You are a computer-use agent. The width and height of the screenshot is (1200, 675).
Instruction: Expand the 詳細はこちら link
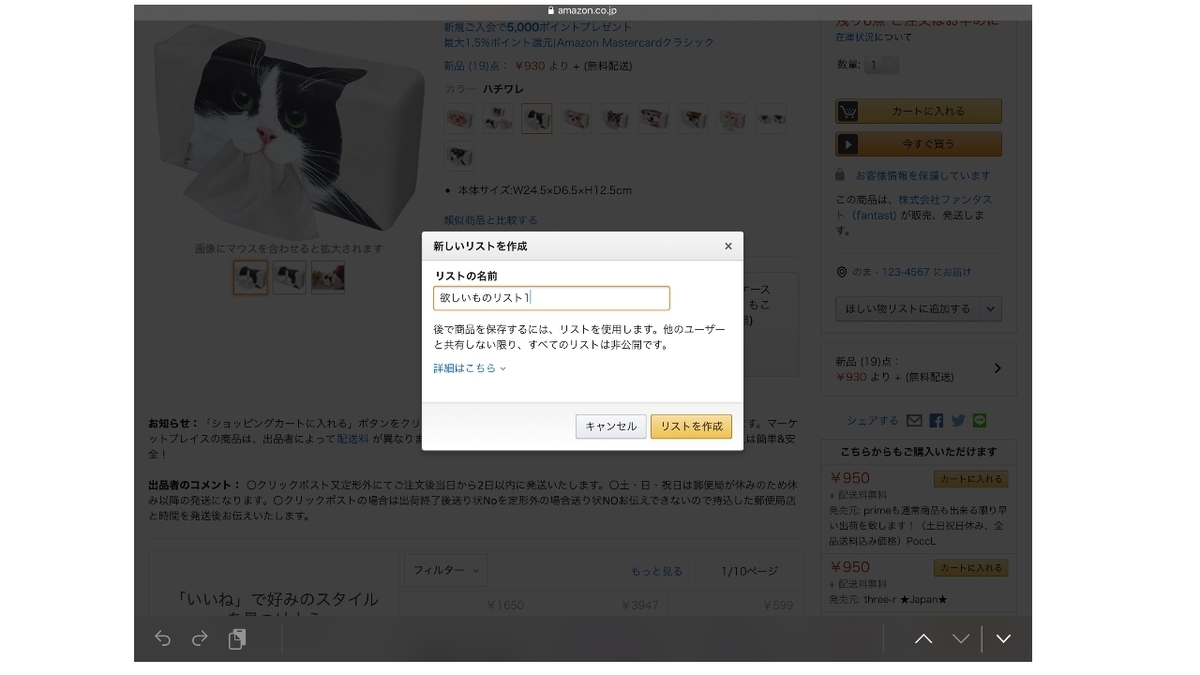point(470,368)
